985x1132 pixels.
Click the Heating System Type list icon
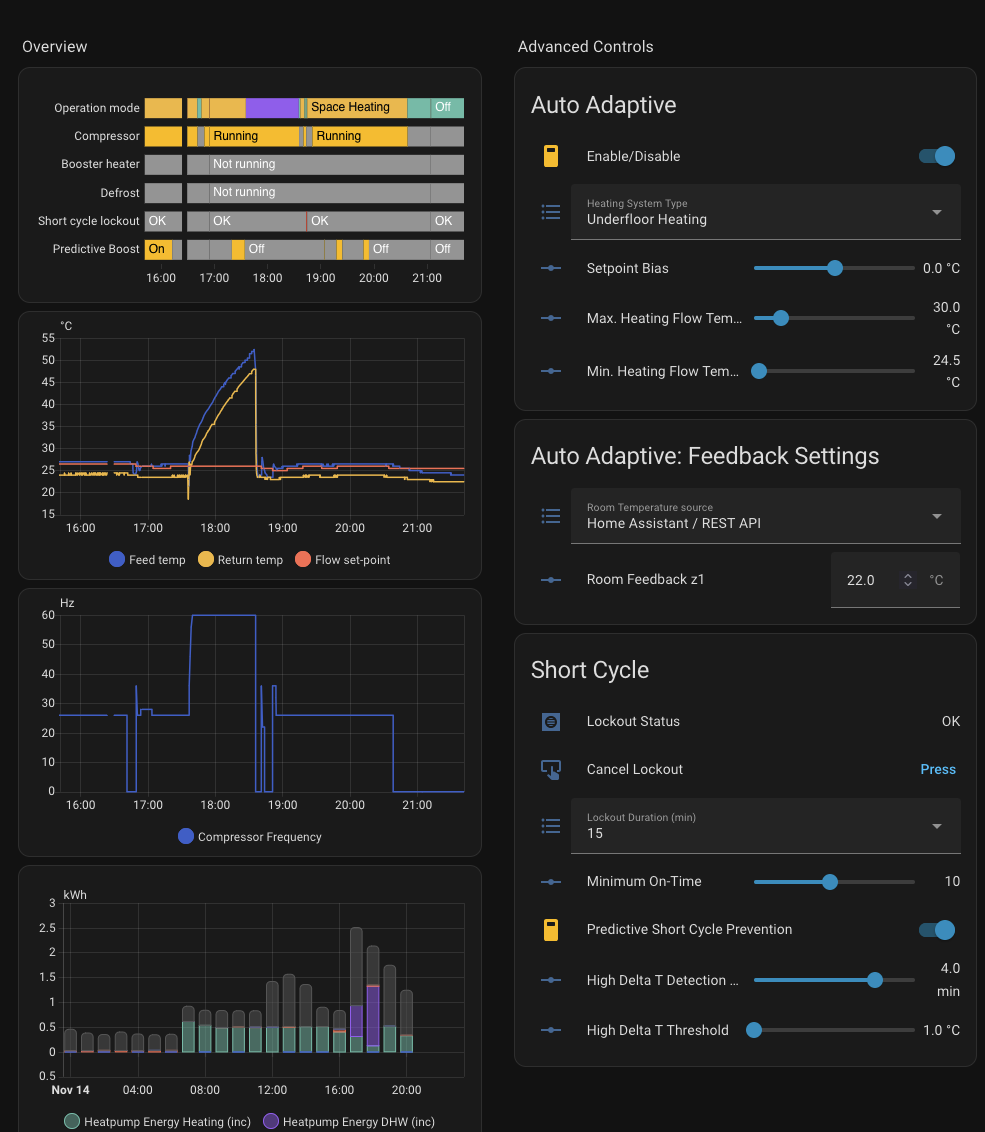point(550,211)
